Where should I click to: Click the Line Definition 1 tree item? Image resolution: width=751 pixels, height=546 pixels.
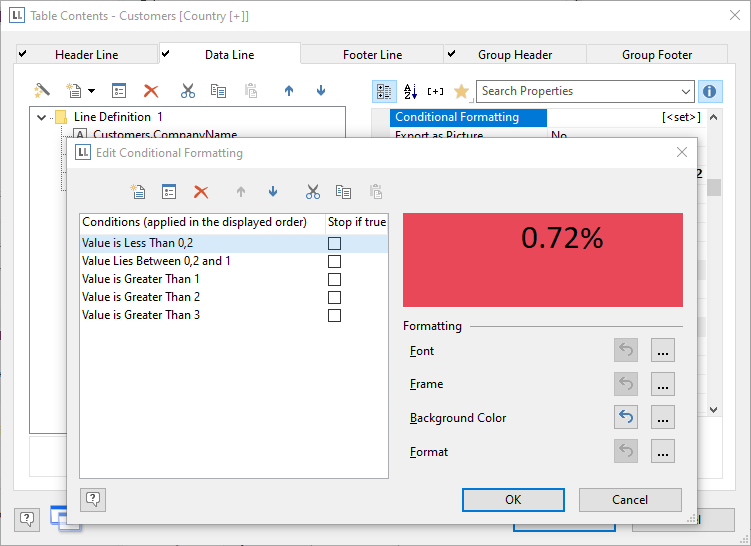118,117
